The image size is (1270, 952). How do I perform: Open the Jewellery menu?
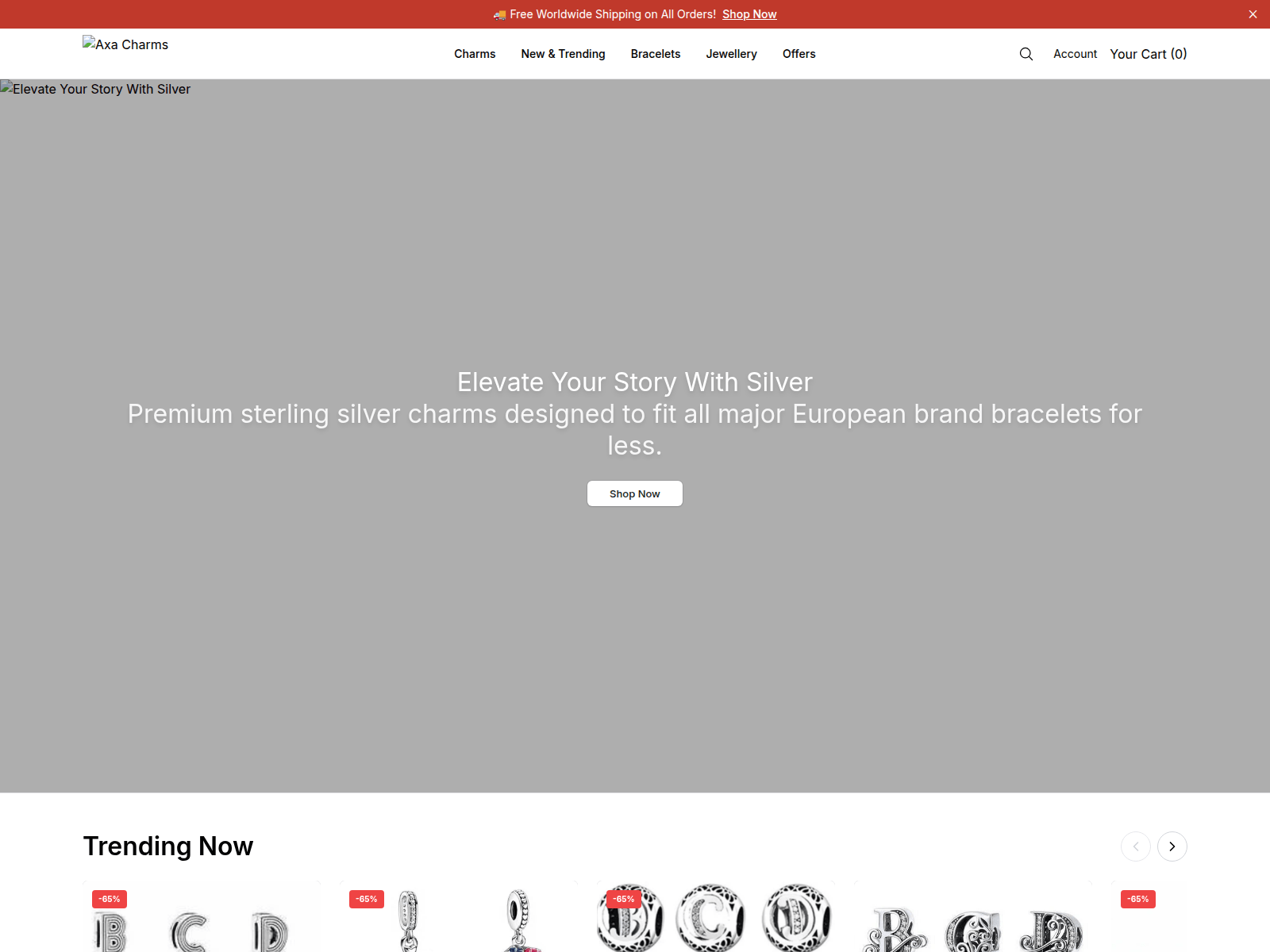pyautogui.click(x=731, y=54)
